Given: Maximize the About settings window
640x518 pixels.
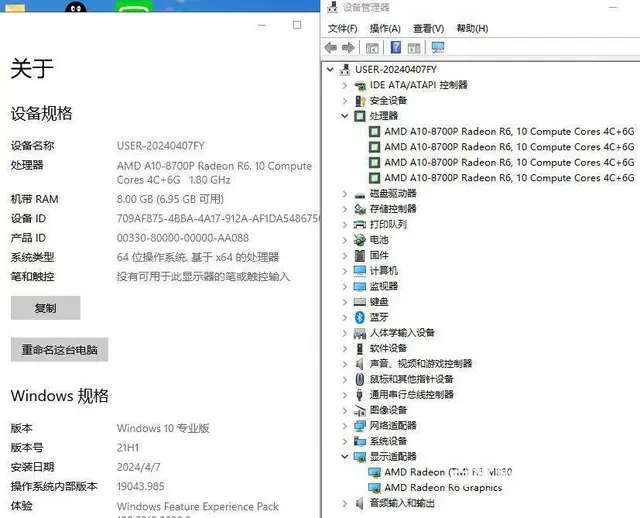Looking at the screenshot, I should coord(297,25).
